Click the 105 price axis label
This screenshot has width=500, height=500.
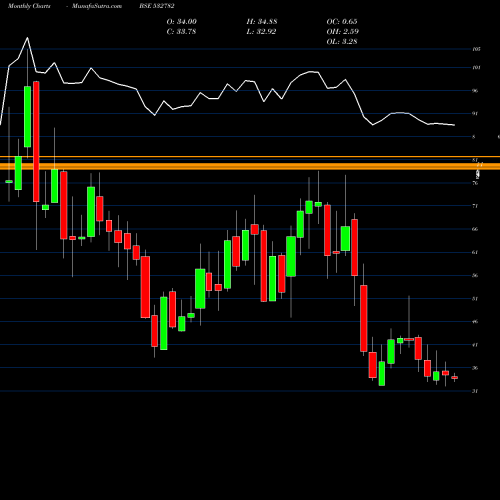pos(476,49)
